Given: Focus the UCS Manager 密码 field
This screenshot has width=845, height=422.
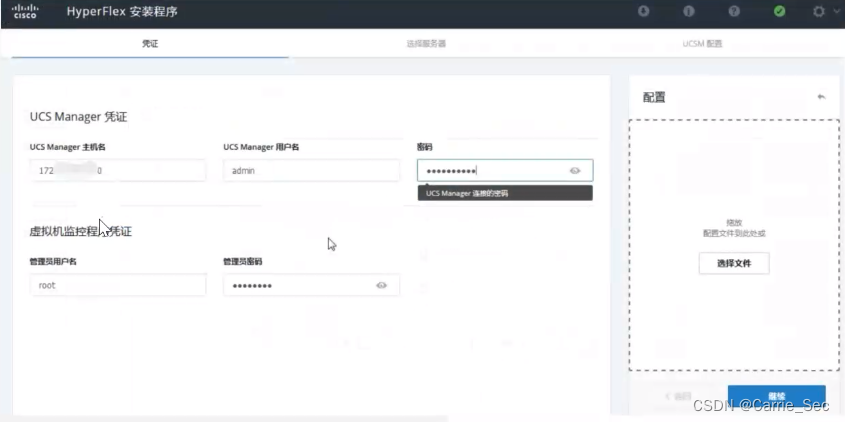Looking at the screenshot, I should (505, 170).
